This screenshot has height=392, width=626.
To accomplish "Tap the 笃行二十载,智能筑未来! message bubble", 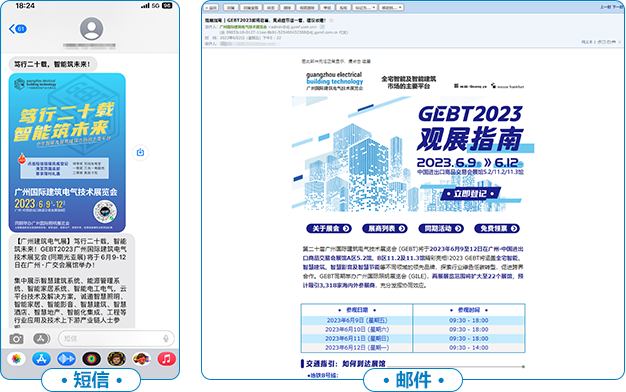I will click(x=53, y=64).
